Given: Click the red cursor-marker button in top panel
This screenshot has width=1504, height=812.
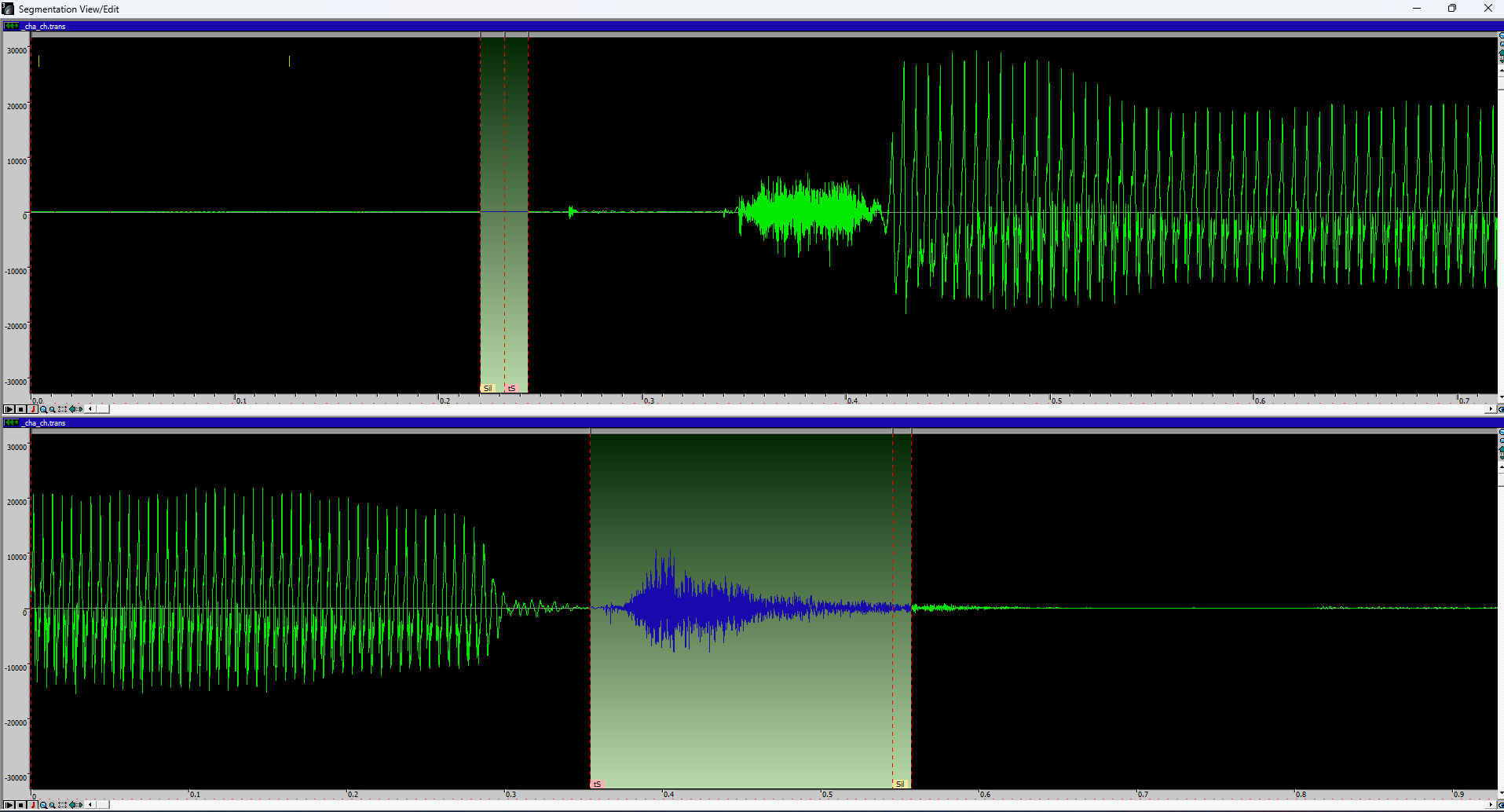Looking at the screenshot, I should pyautogui.click(x=33, y=409).
